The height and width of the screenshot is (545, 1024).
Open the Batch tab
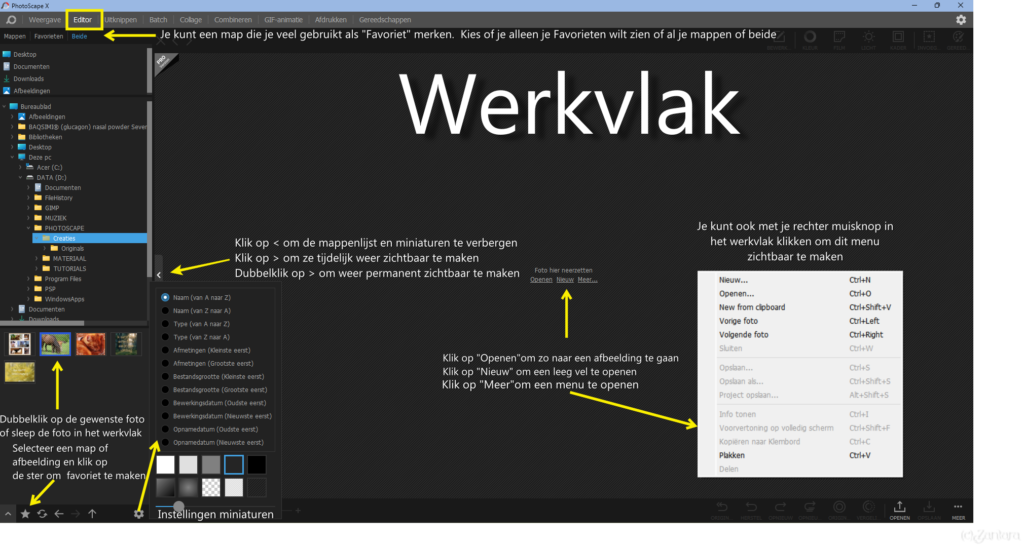coord(158,20)
